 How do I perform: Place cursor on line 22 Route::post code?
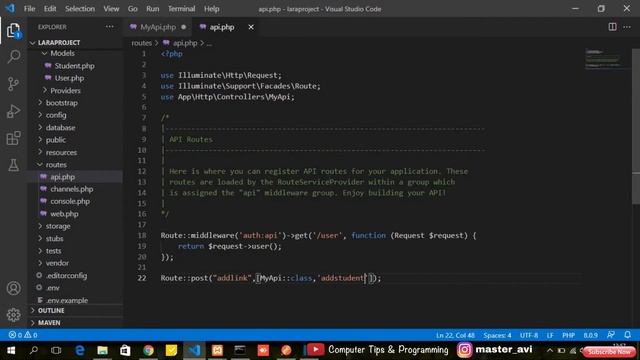(x=271, y=278)
